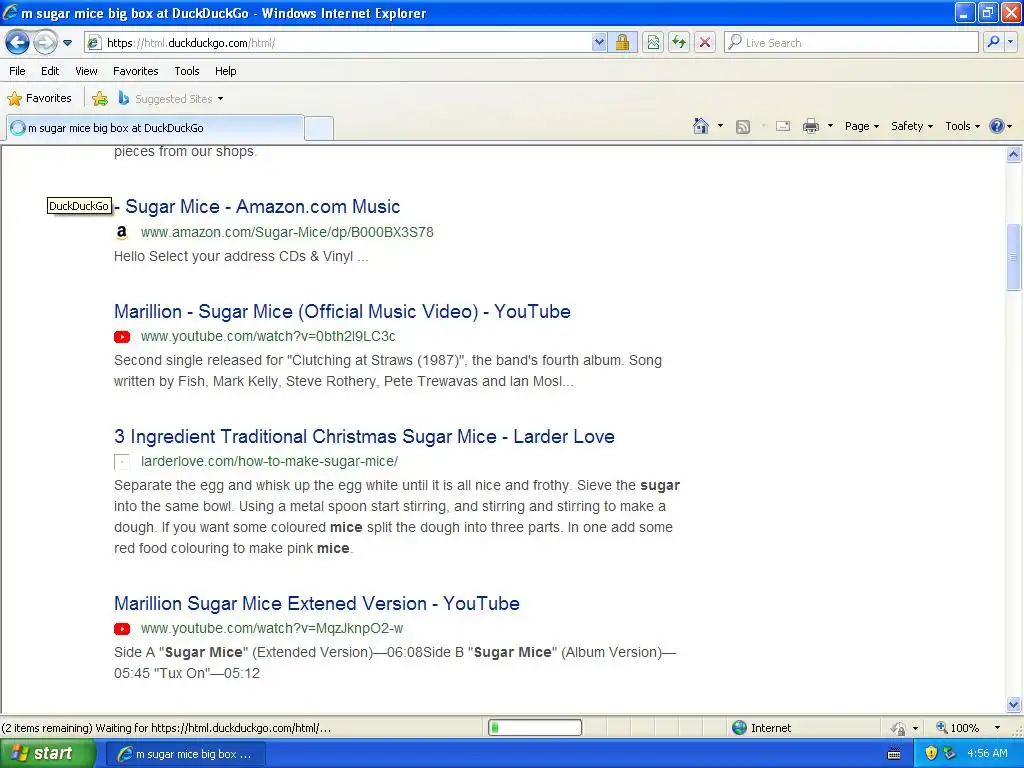Viewport: 1024px width, 768px height.
Task: Click the Protected Mode status icon
Action: coord(899,728)
